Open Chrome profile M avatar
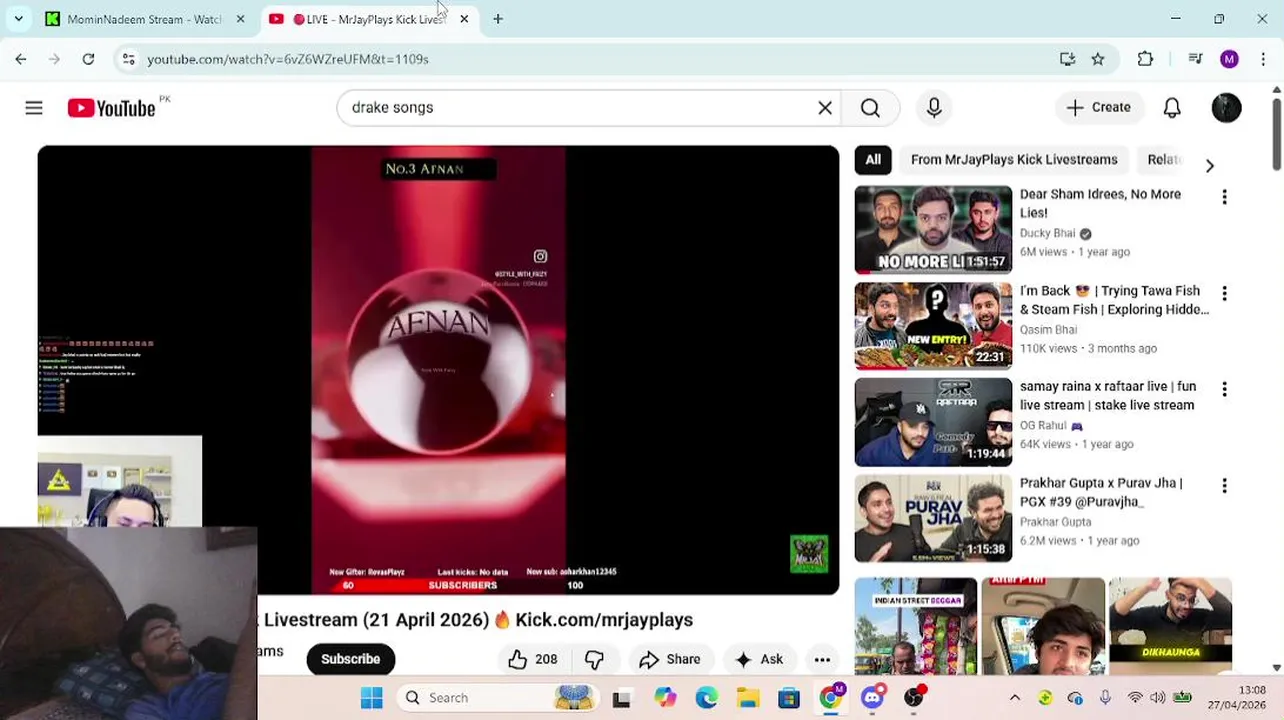 tap(1229, 59)
